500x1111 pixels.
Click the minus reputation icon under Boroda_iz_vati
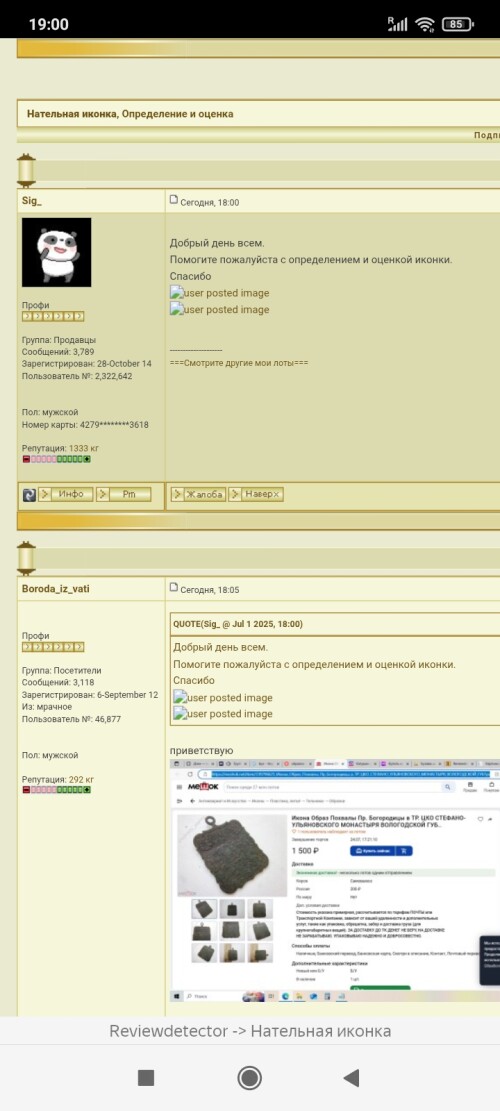[26, 790]
